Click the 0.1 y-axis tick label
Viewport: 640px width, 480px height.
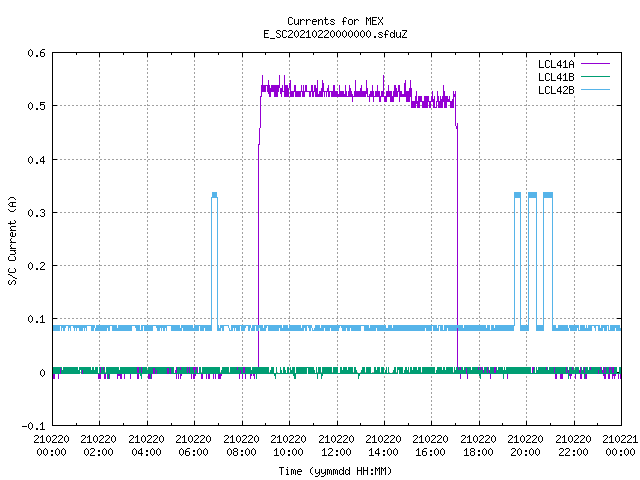tap(36, 319)
